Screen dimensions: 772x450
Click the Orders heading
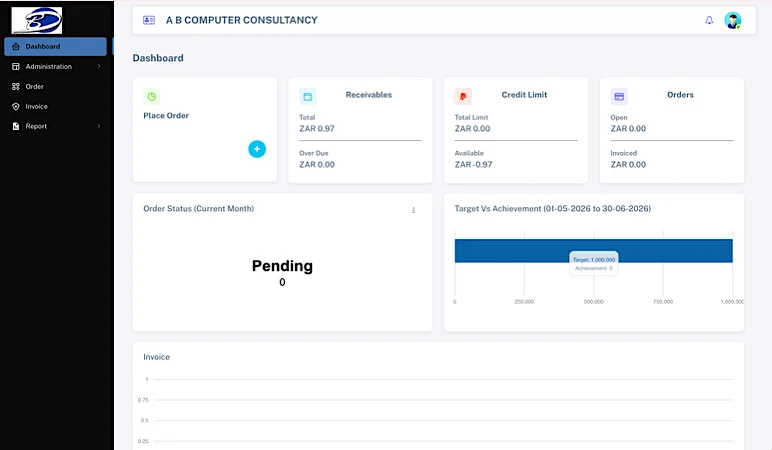click(680, 95)
